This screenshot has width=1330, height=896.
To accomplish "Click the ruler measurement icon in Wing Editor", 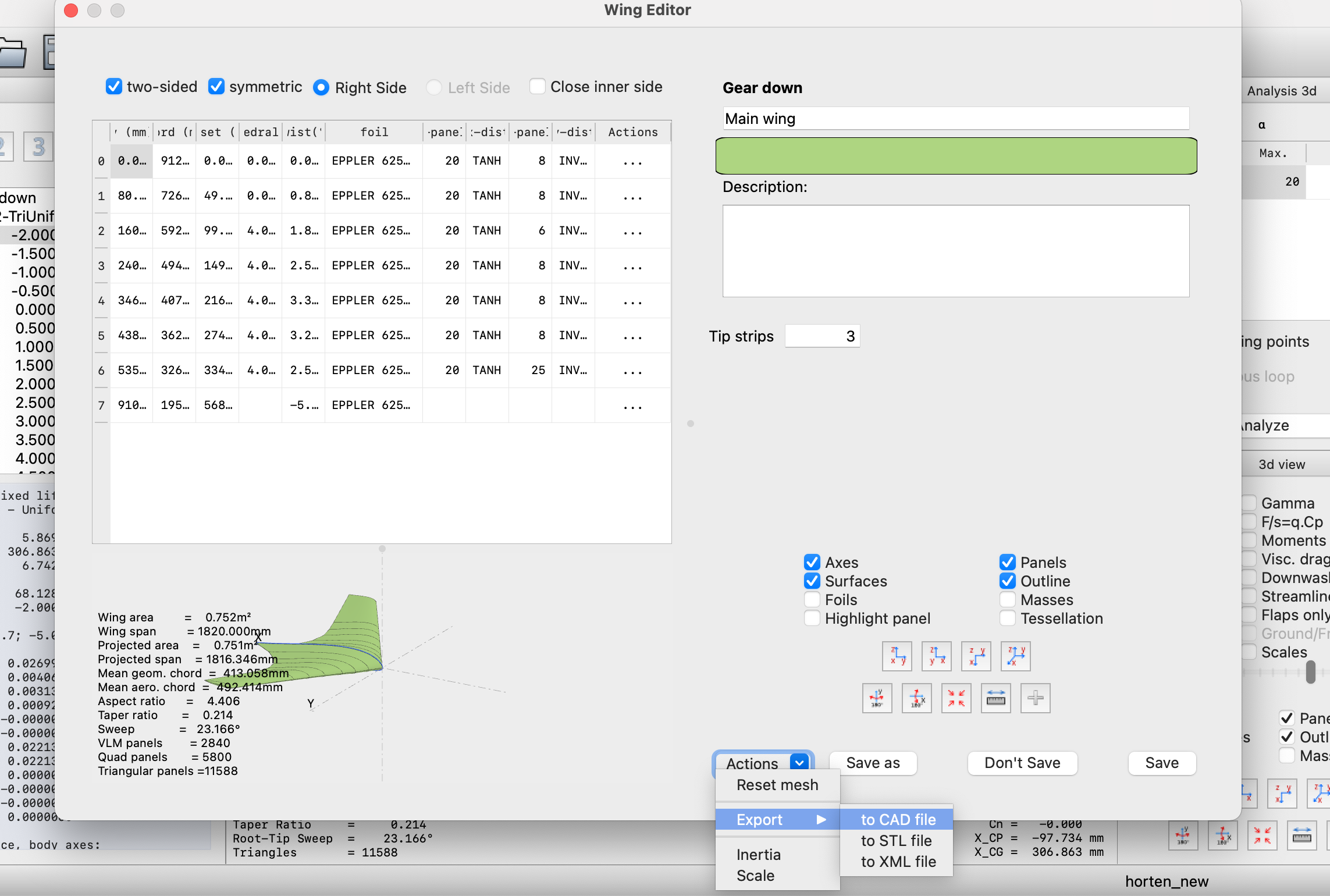I will pyautogui.click(x=995, y=698).
